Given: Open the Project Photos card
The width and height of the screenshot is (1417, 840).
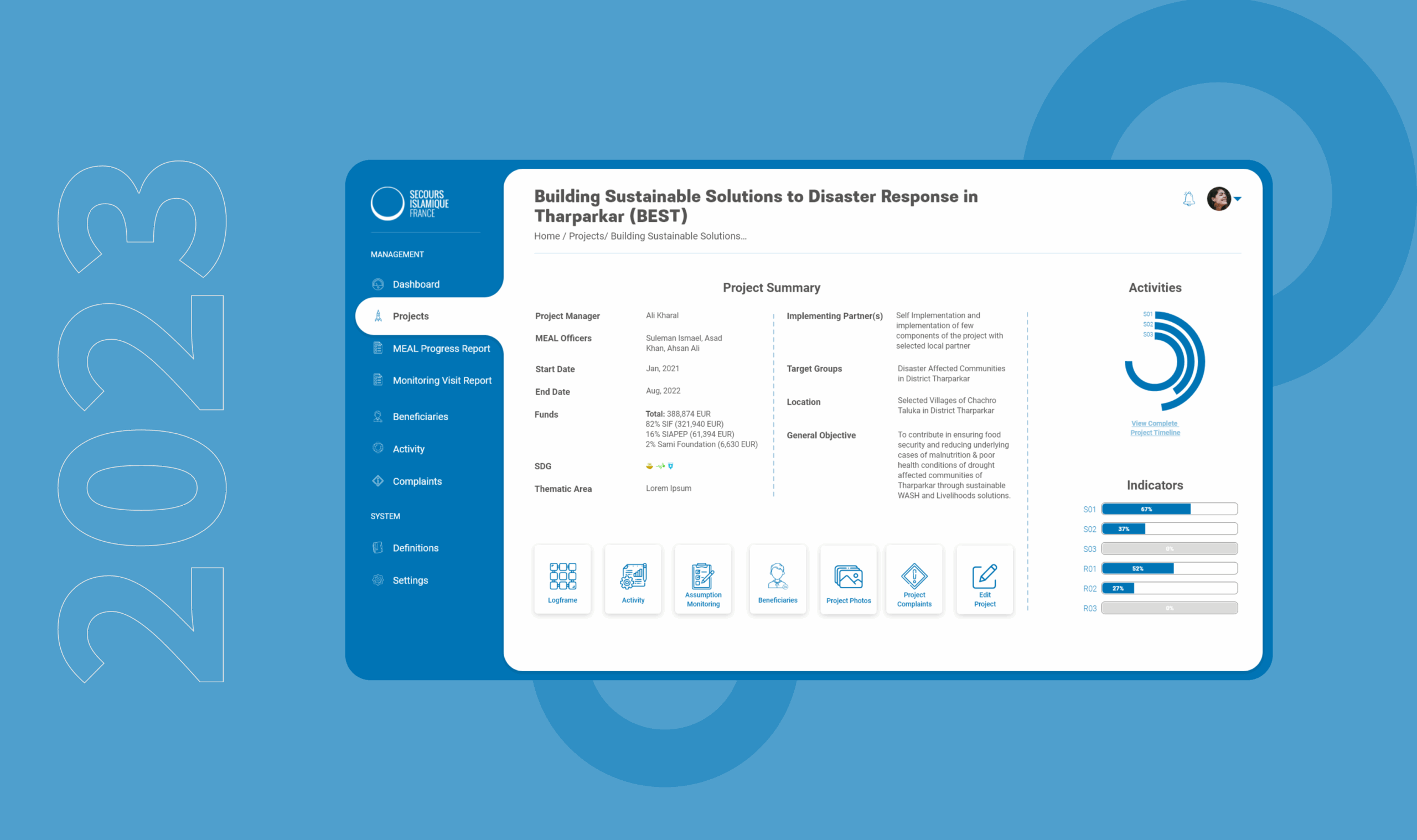Looking at the screenshot, I should coord(848,579).
